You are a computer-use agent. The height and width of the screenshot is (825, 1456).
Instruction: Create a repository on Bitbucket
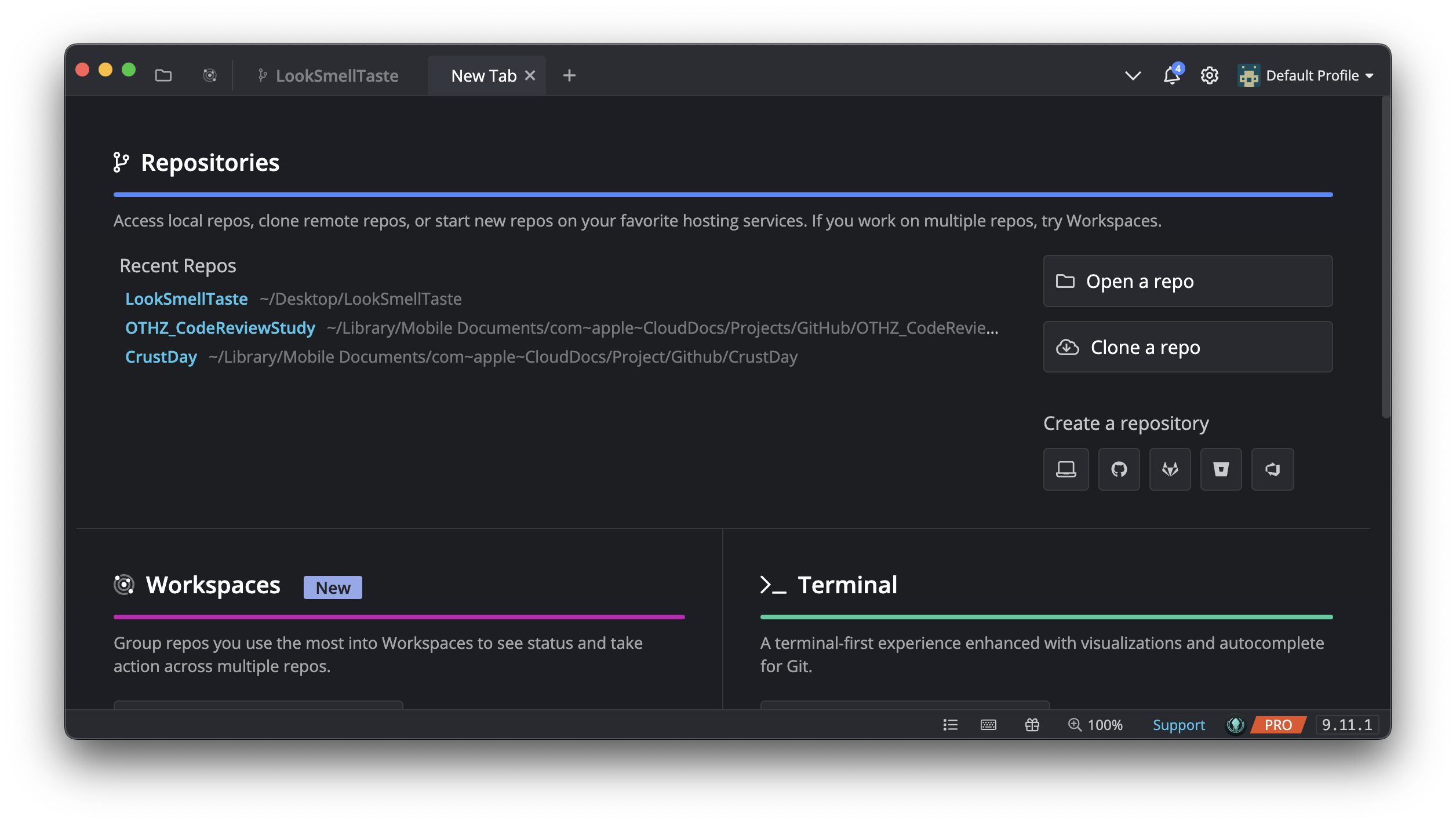coord(1221,469)
